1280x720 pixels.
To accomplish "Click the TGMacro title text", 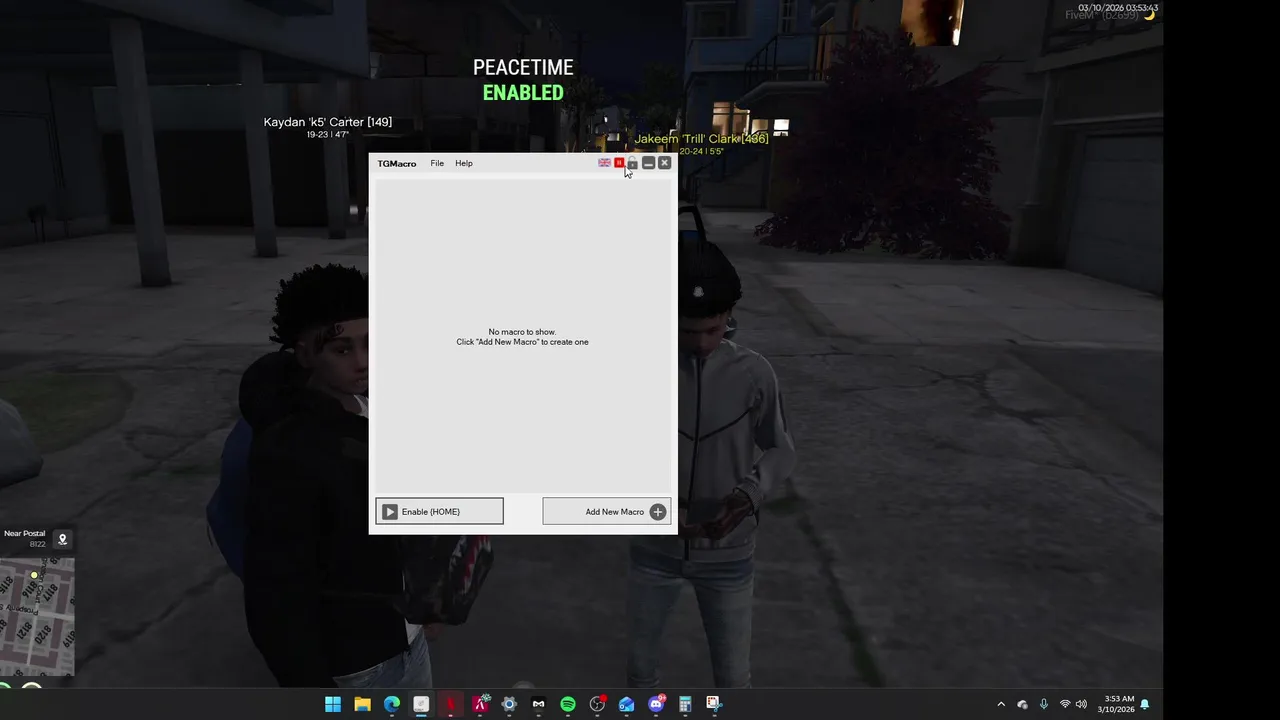I will [x=397, y=163].
